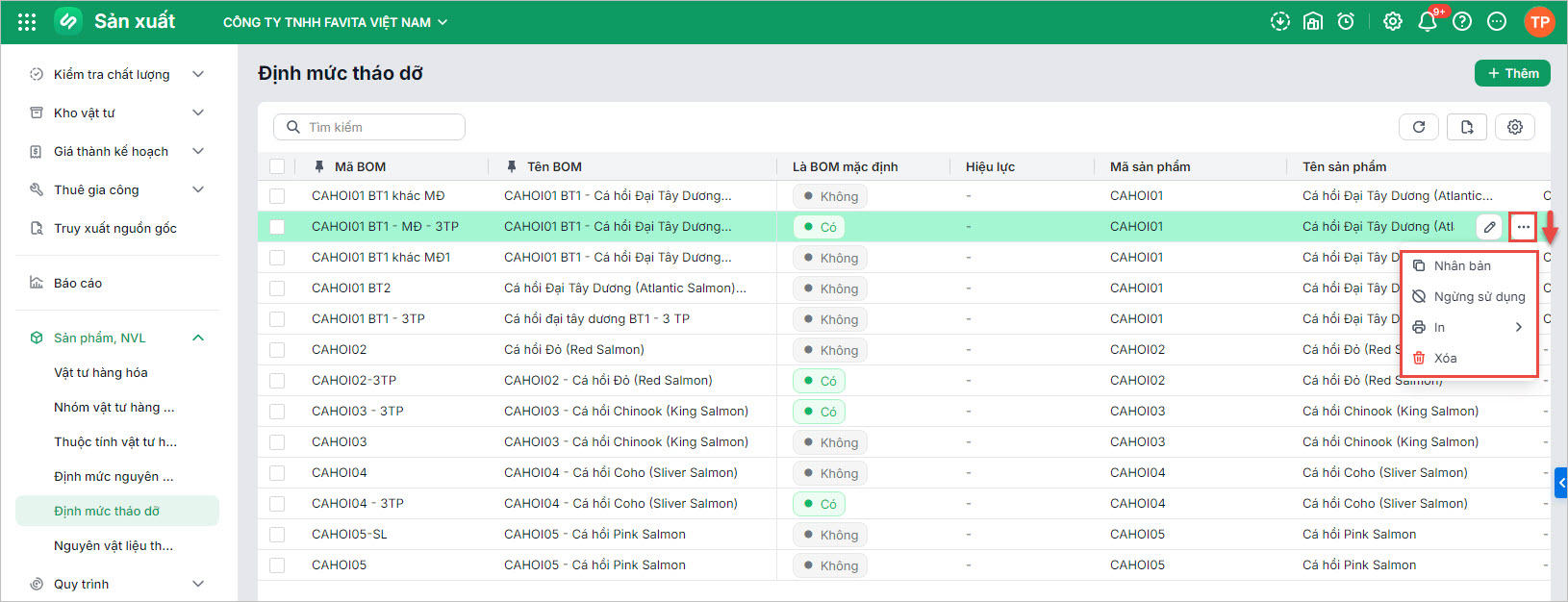1568x602 pixels.
Task: Click the three-dot more options button
Action: pos(1523,227)
